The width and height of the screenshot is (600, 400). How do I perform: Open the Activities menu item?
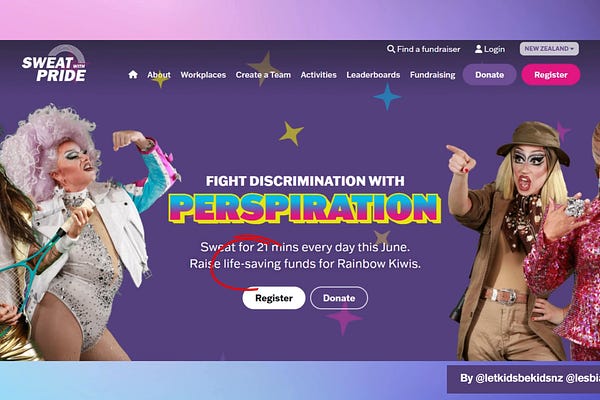(x=318, y=75)
